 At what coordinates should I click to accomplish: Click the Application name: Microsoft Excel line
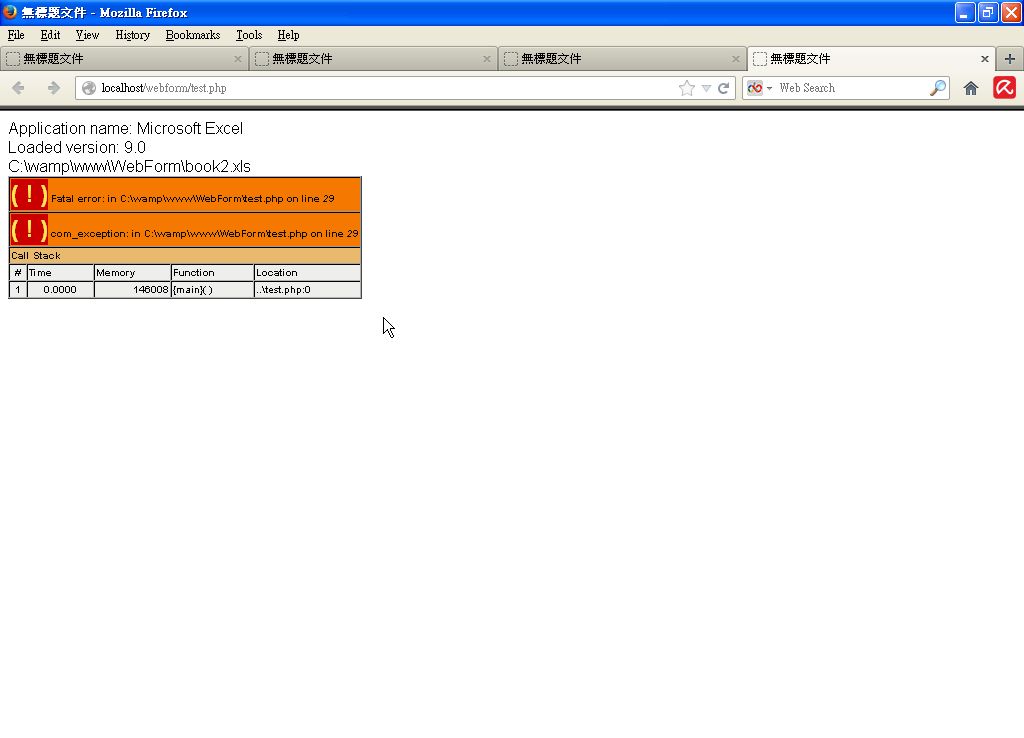125,129
